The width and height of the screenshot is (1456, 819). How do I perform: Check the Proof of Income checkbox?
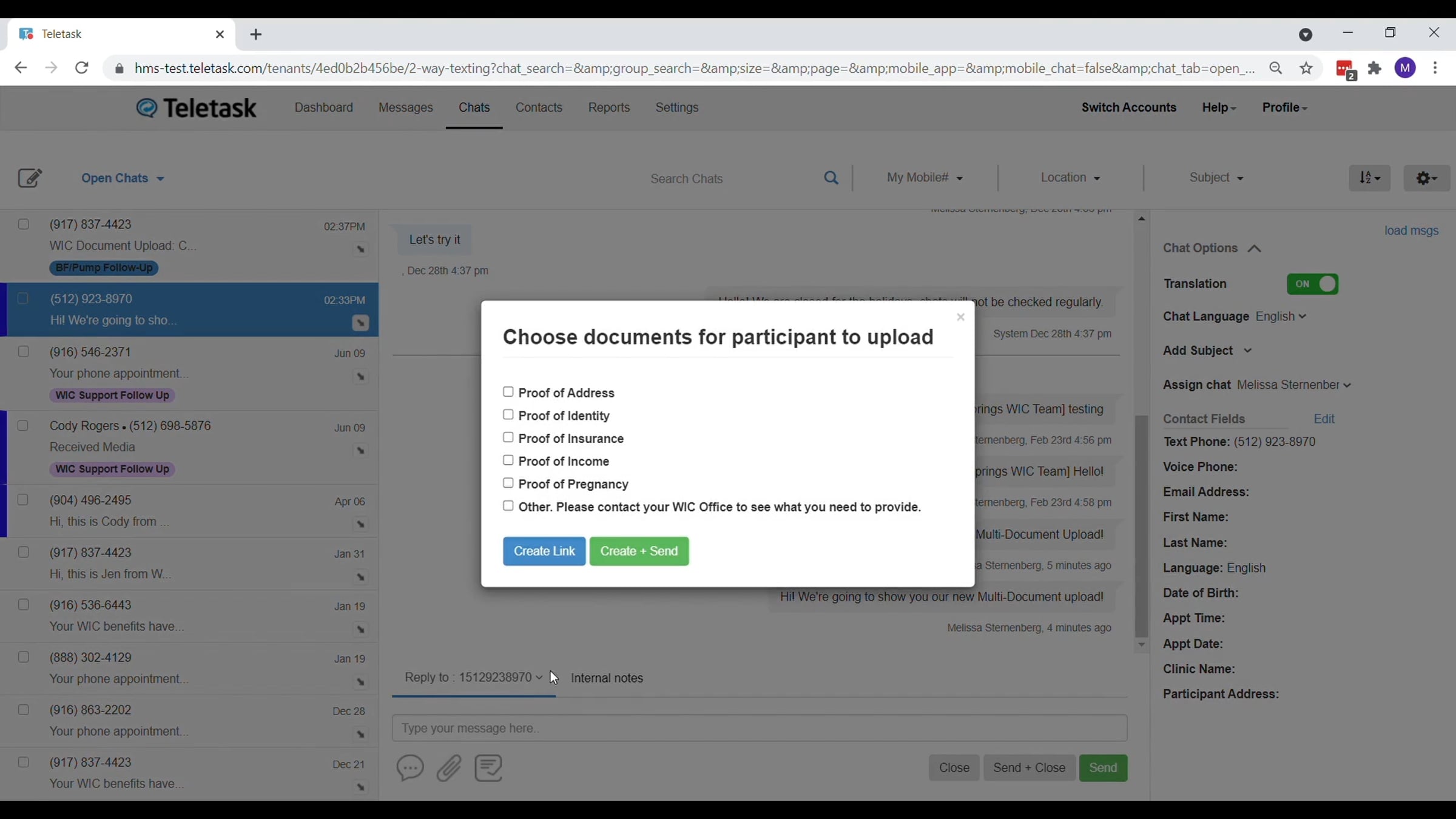(x=508, y=460)
